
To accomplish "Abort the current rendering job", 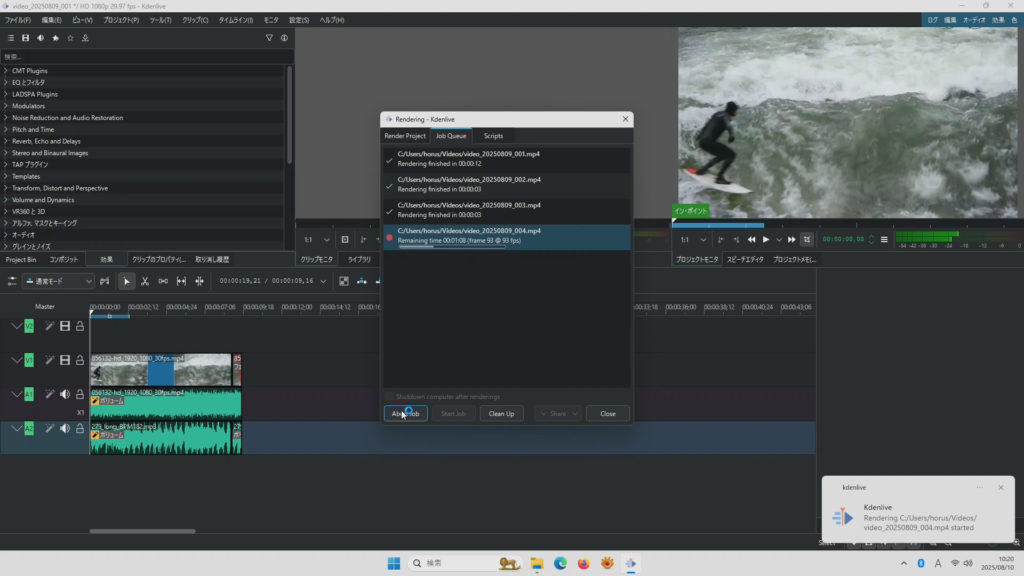I will [405, 413].
